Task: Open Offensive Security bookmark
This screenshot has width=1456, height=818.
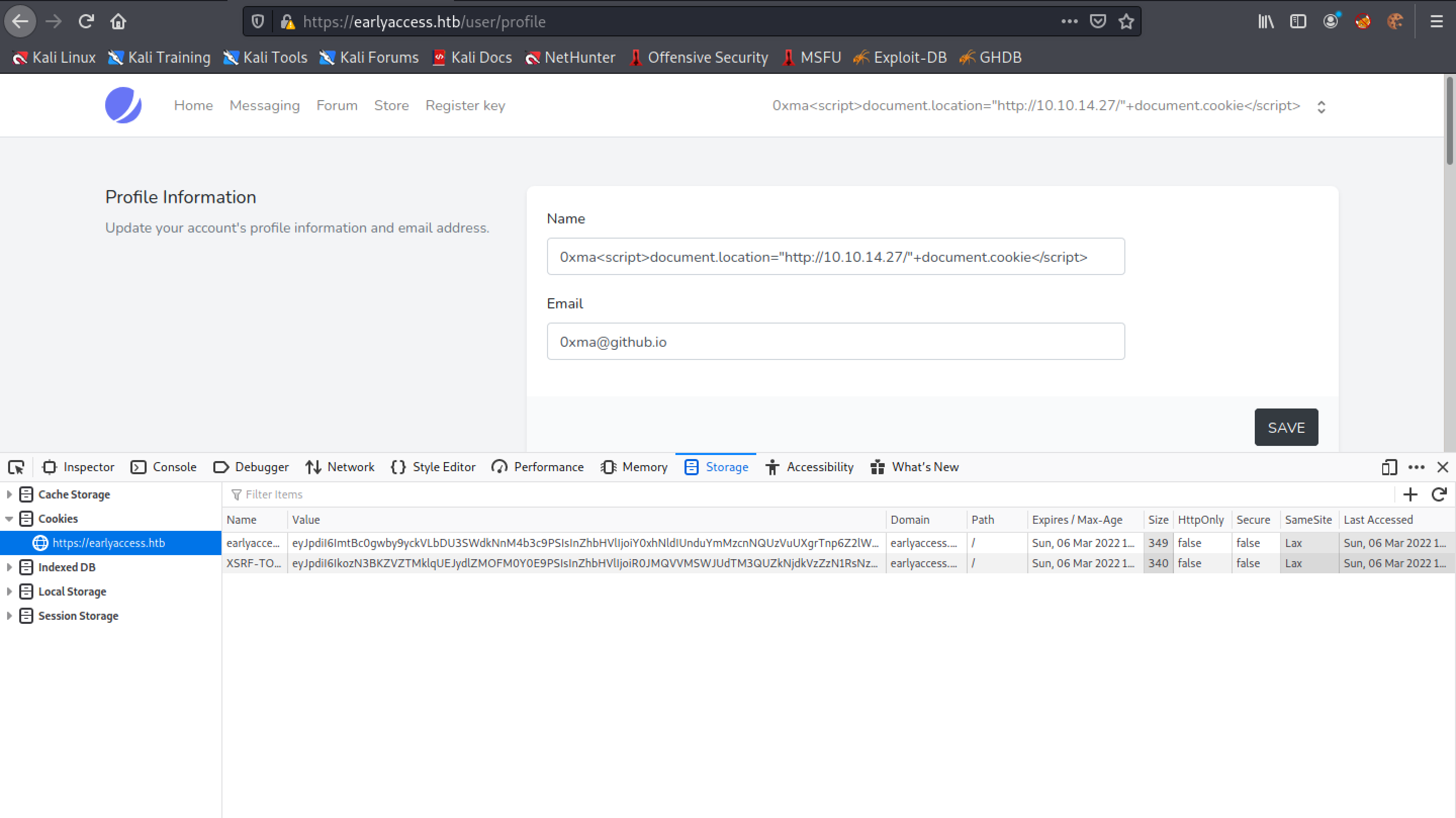Action: point(699,58)
